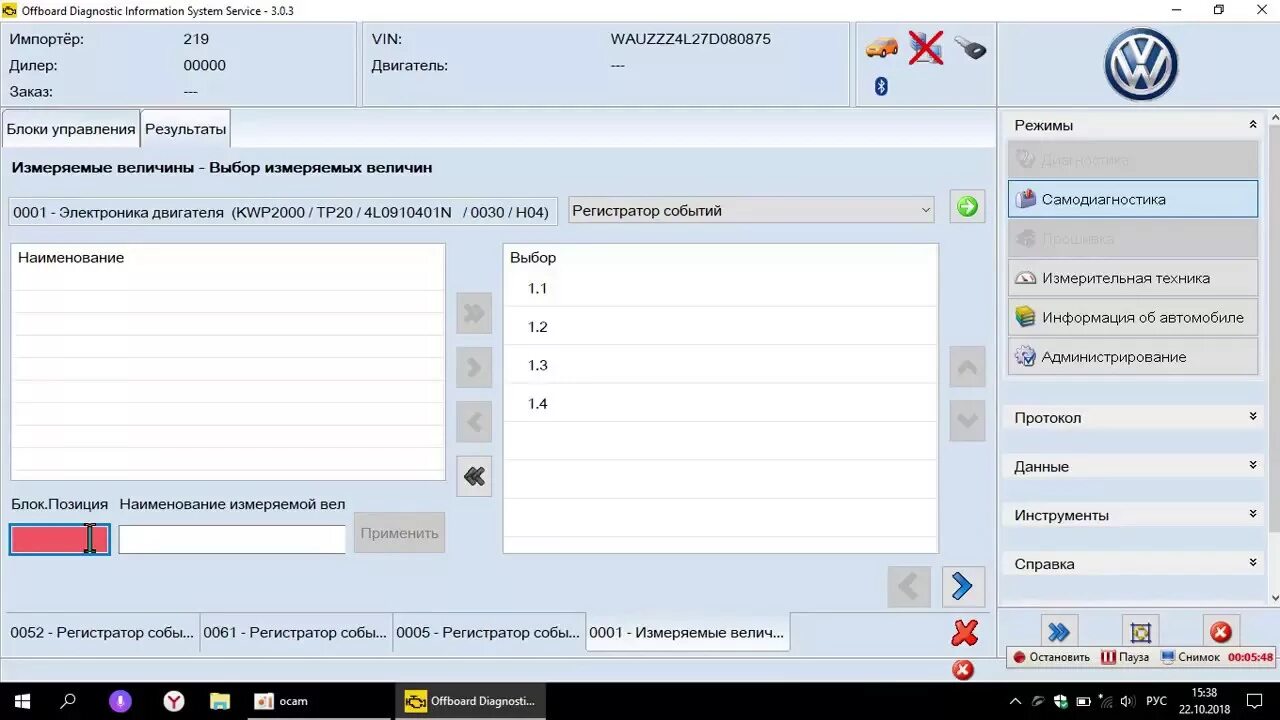Start measurement with the green arrow icon
Image resolution: width=1280 pixels, height=720 pixels.
966,207
